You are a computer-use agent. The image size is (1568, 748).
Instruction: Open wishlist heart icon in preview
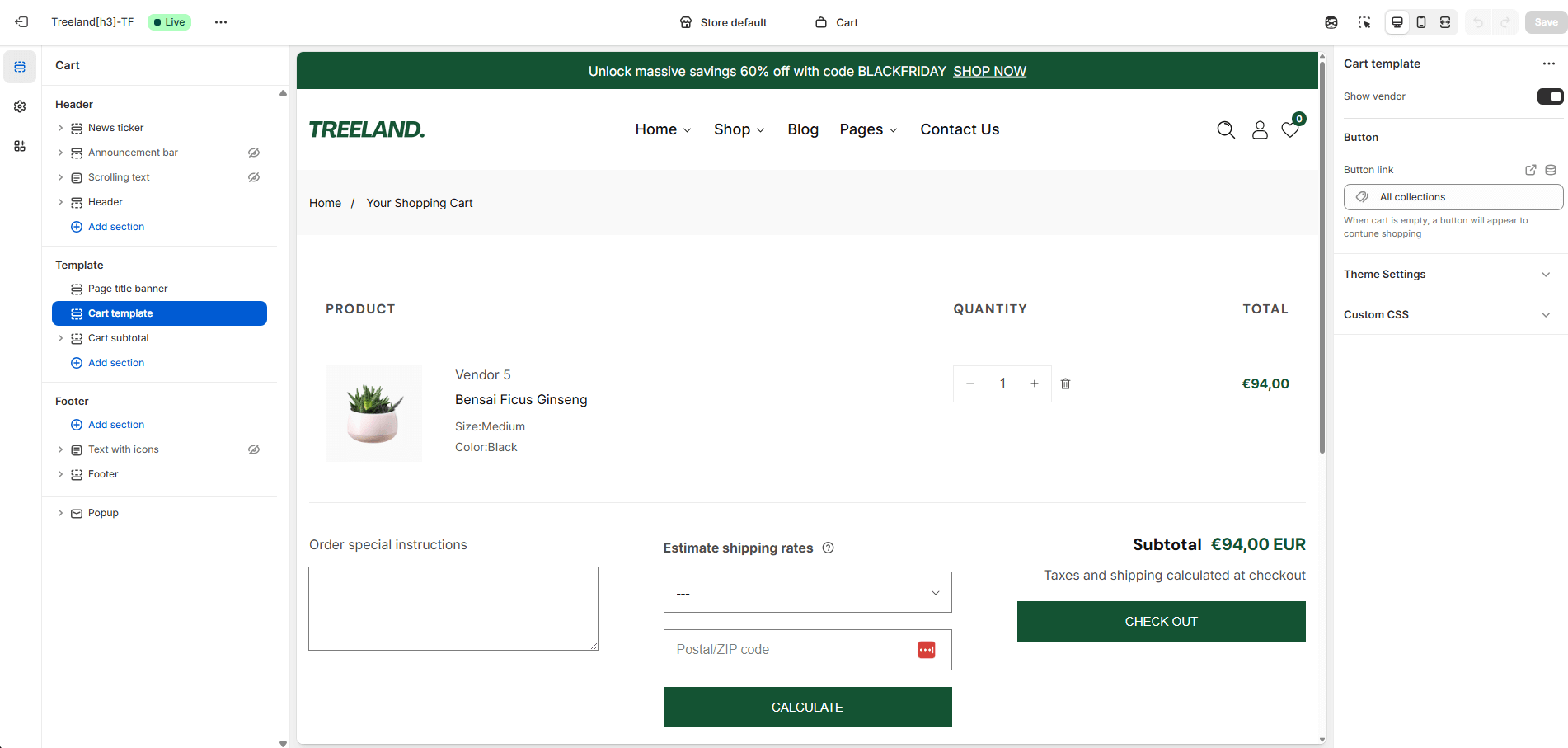(x=1291, y=129)
